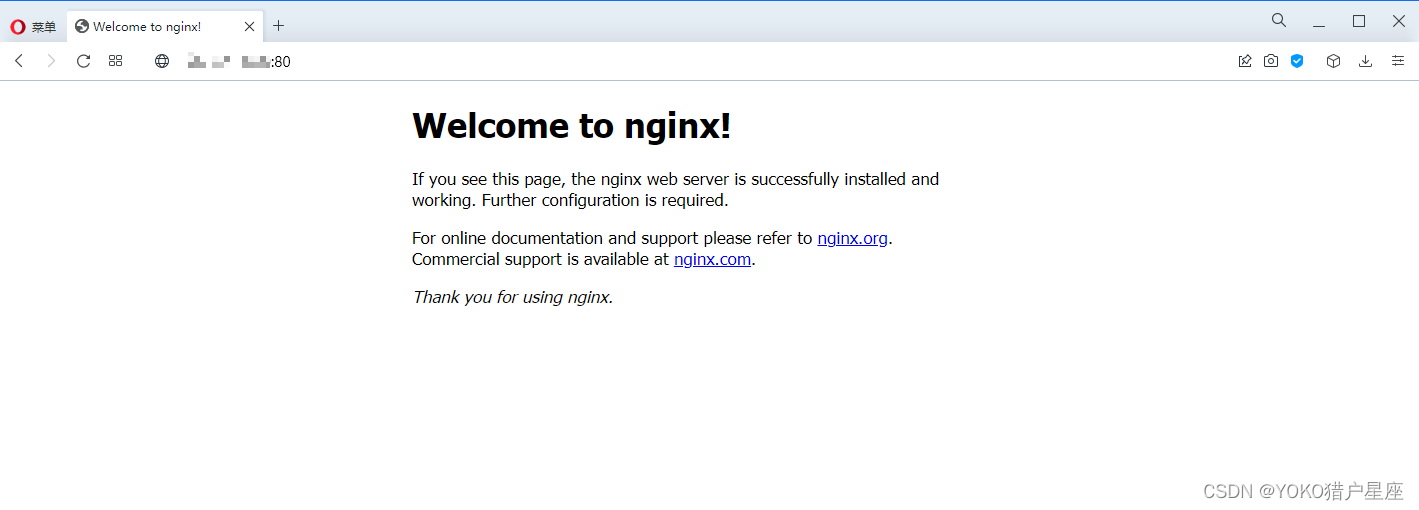Screen dimensions: 1419x510
Task: Click the globe site info icon
Action: [x=162, y=61]
